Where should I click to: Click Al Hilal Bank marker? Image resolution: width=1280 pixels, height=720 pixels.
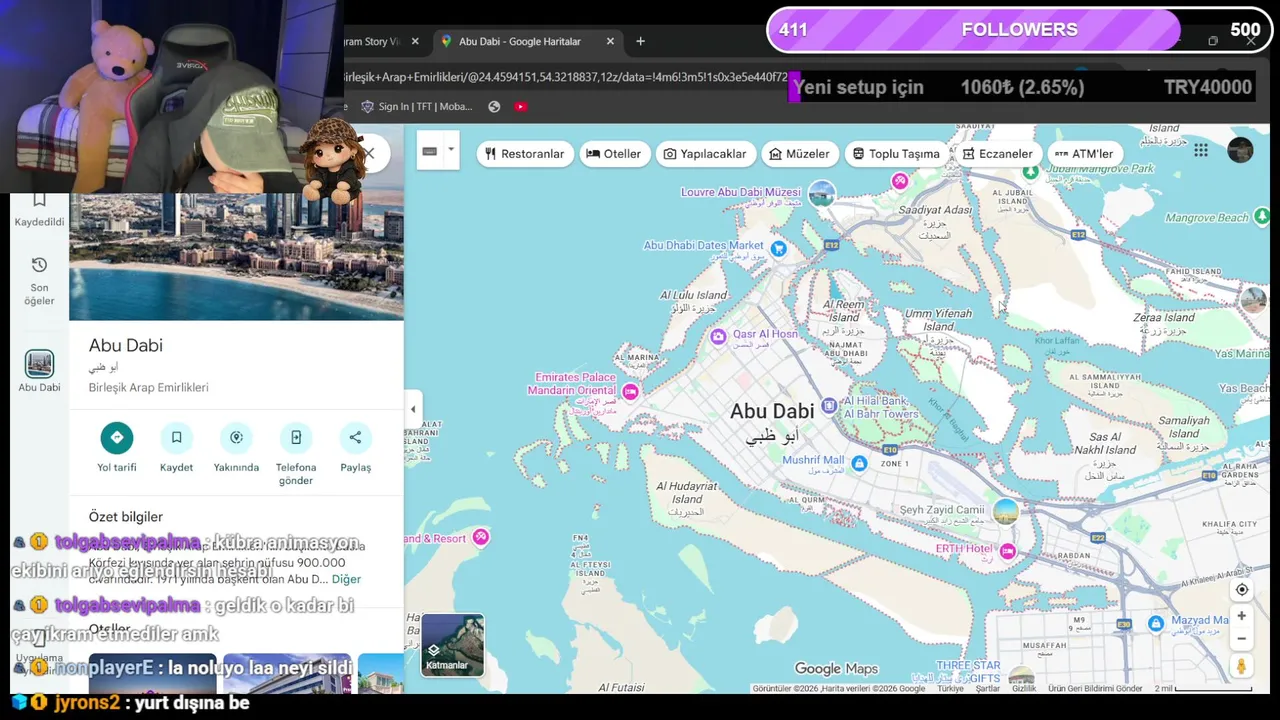pyautogui.click(x=828, y=406)
